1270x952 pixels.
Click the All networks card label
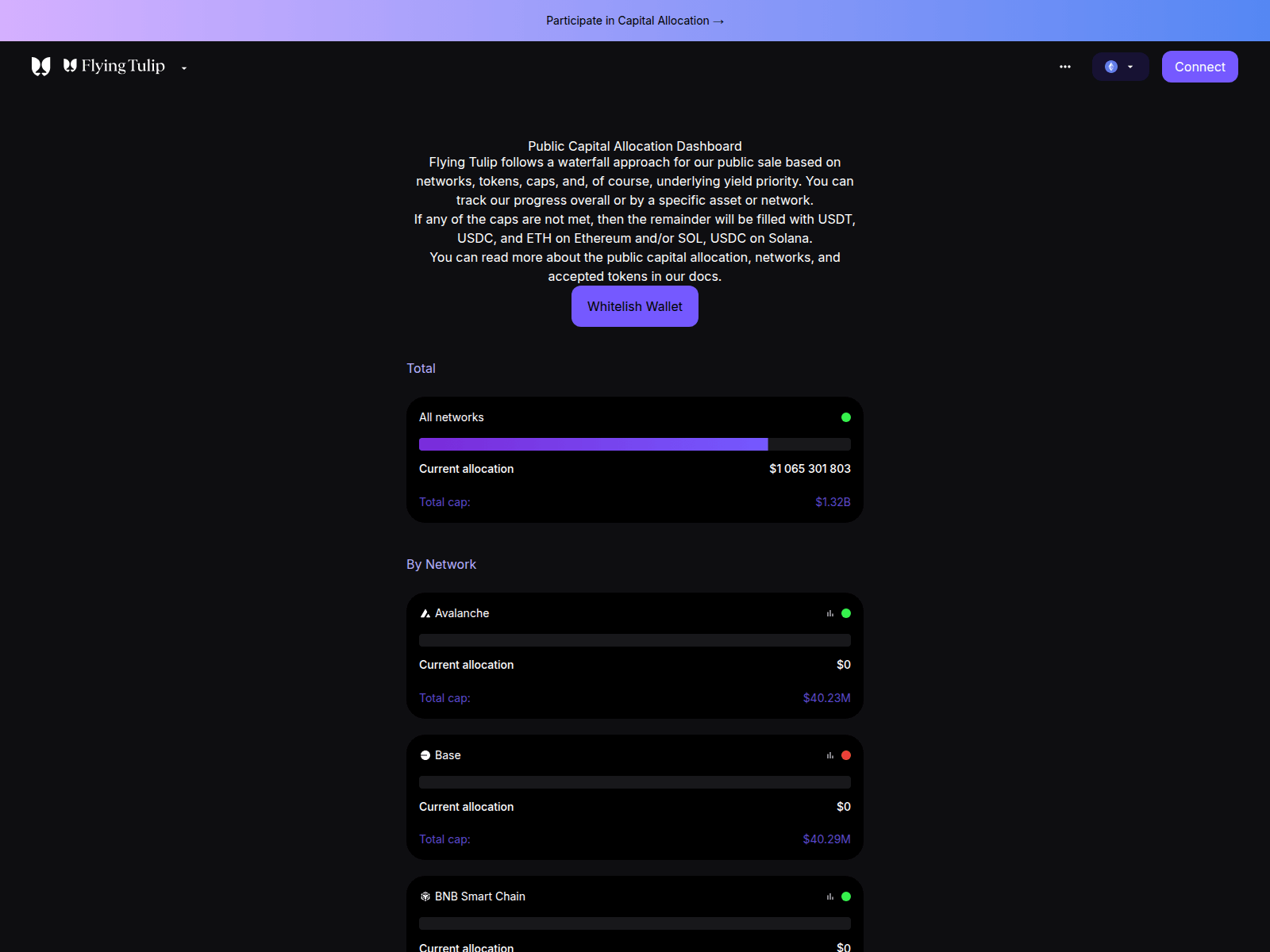pos(452,417)
